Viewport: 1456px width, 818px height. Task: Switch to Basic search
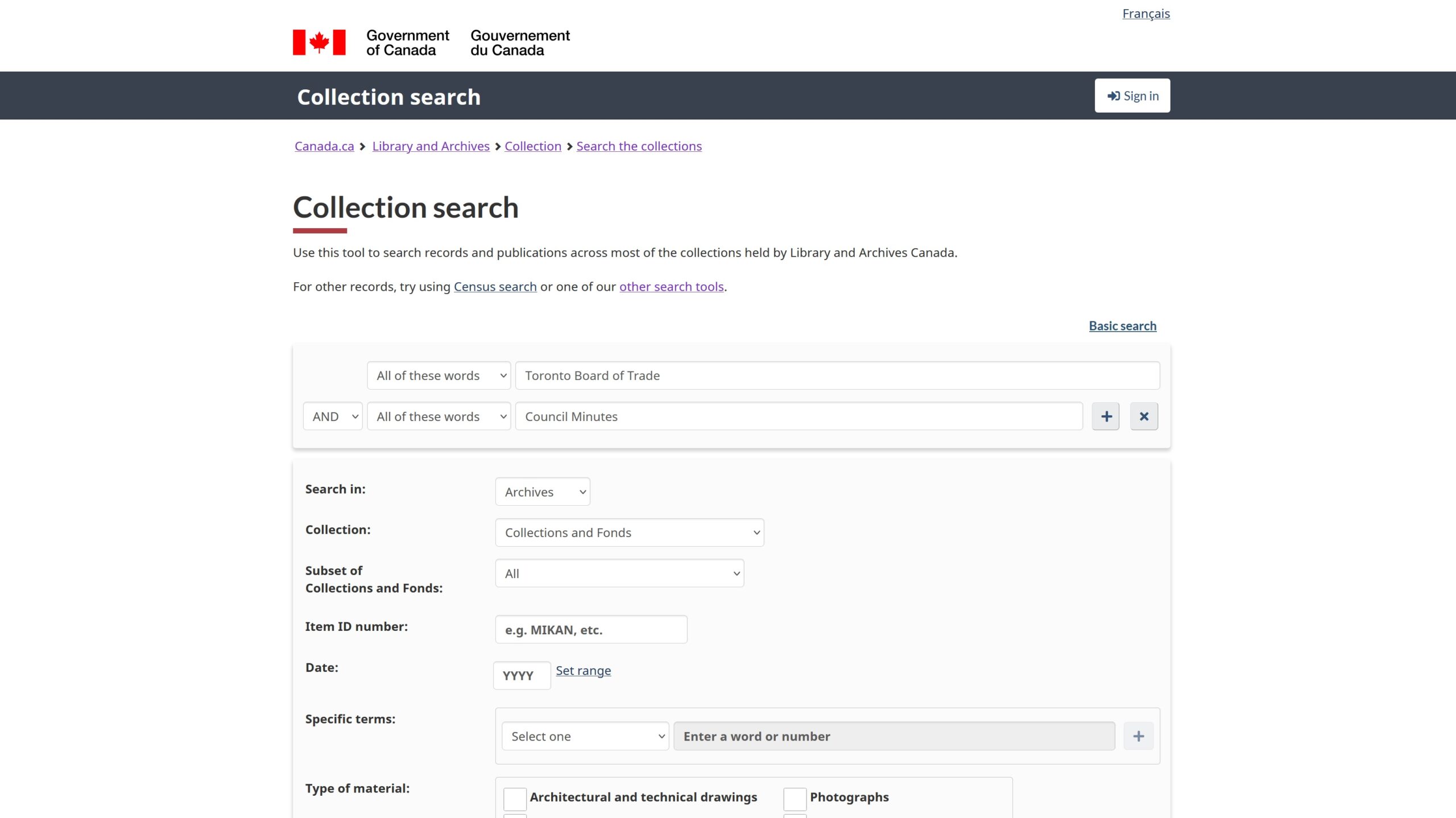pyautogui.click(x=1122, y=326)
